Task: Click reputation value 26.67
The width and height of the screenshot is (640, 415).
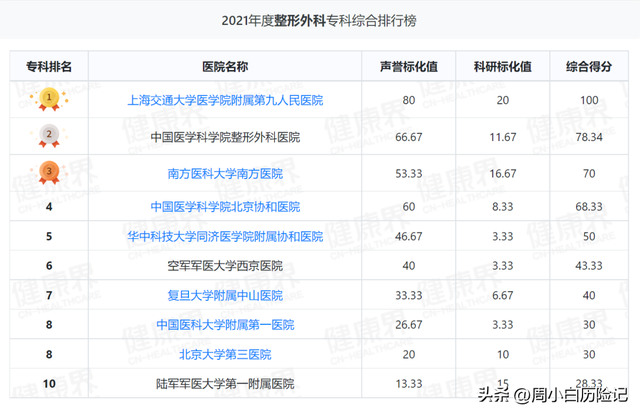Action: point(409,325)
